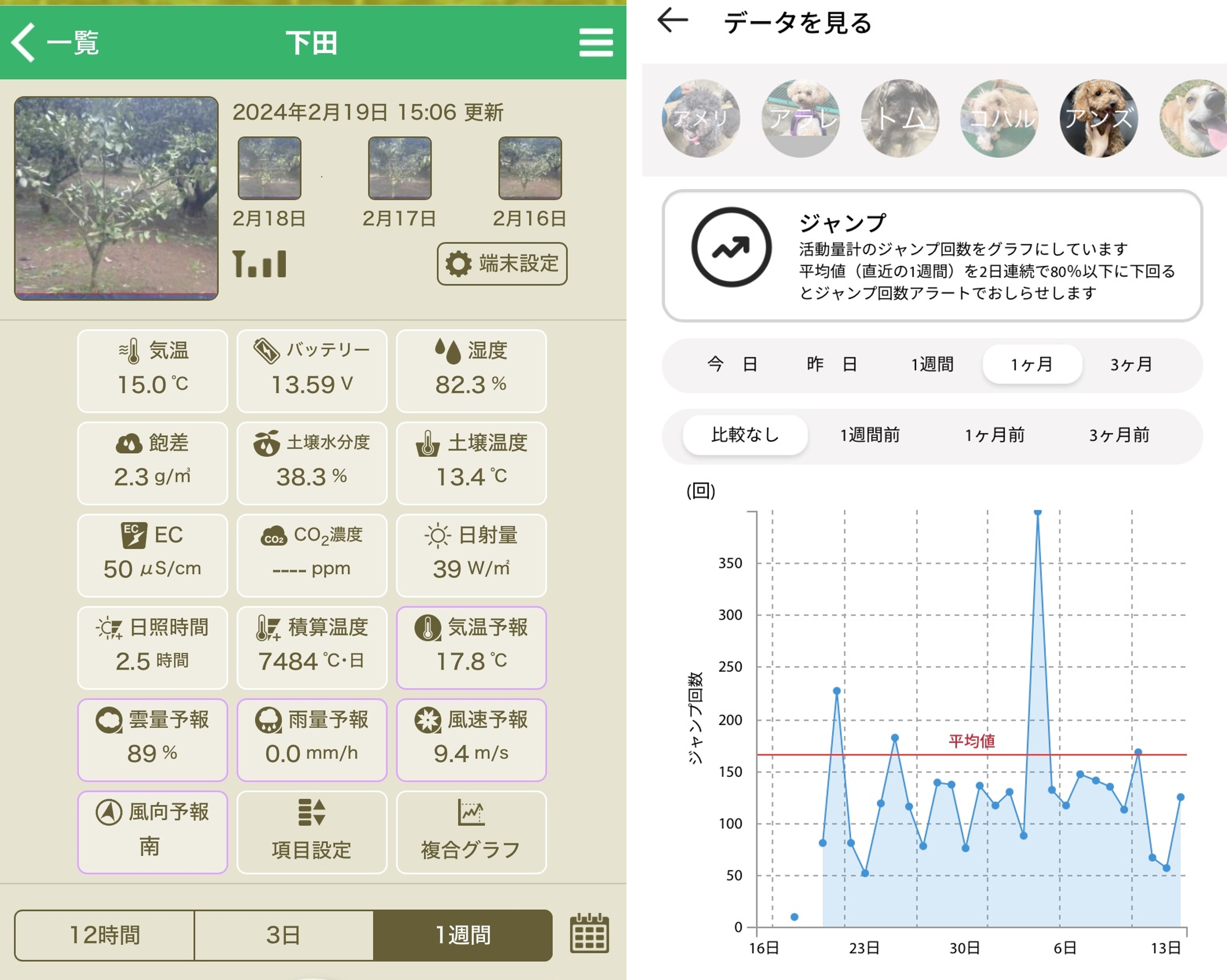Switch graph period to 今日
The height and width of the screenshot is (980, 1227).
732,364
